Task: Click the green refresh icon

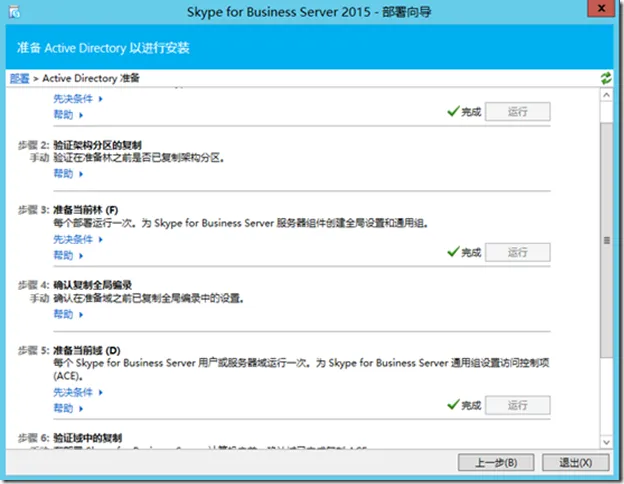Action: (x=606, y=78)
